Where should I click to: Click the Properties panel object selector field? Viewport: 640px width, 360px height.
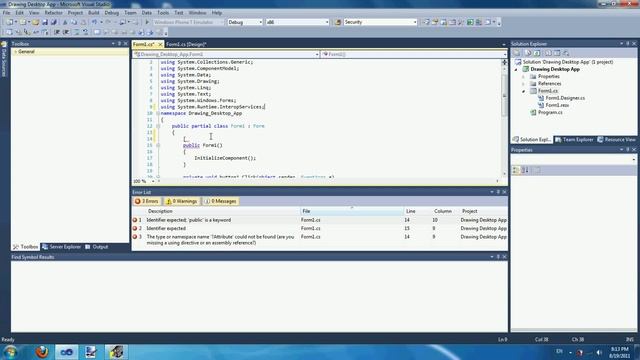click(x=573, y=159)
